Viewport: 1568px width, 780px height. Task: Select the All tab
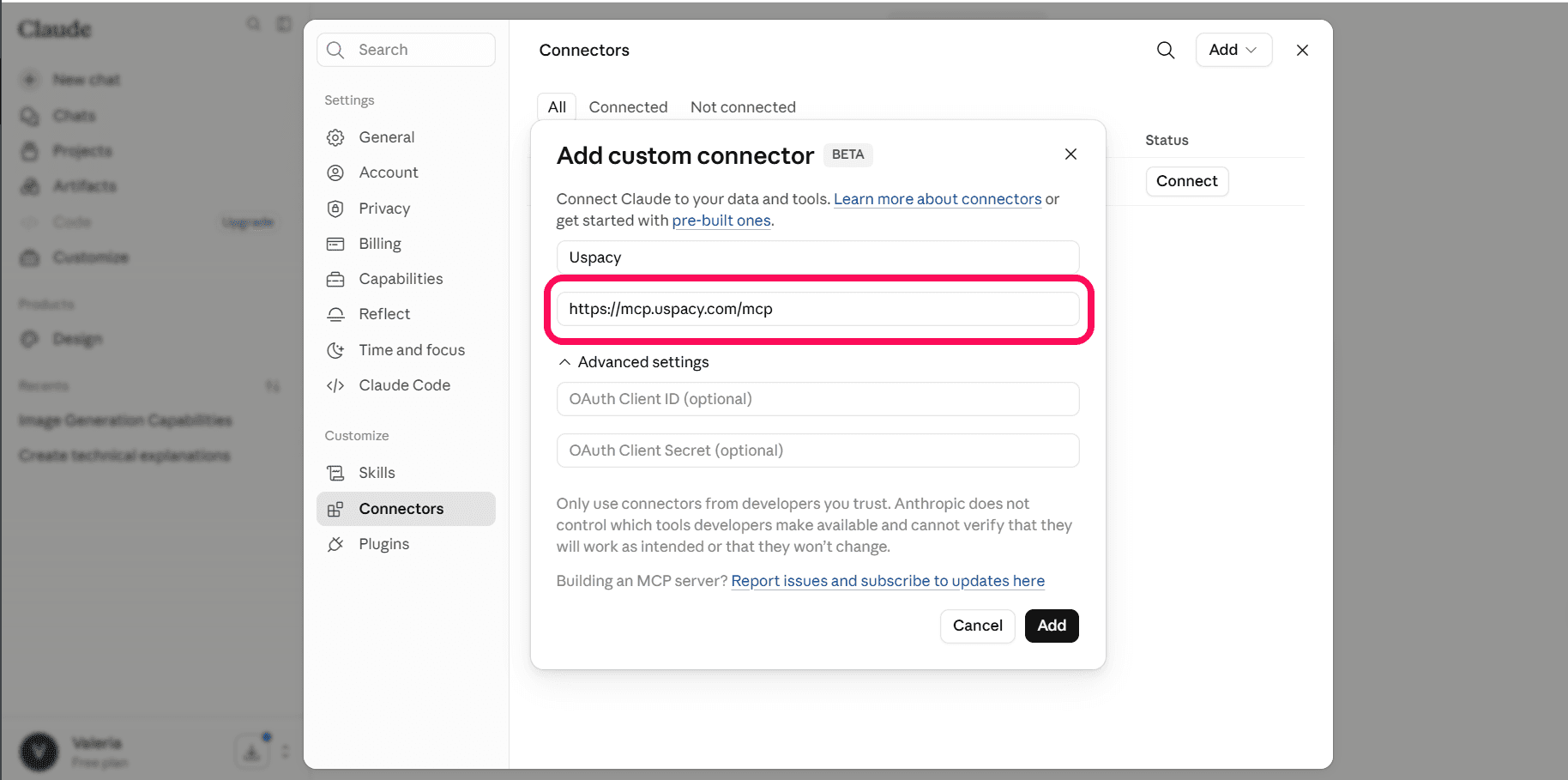click(557, 107)
